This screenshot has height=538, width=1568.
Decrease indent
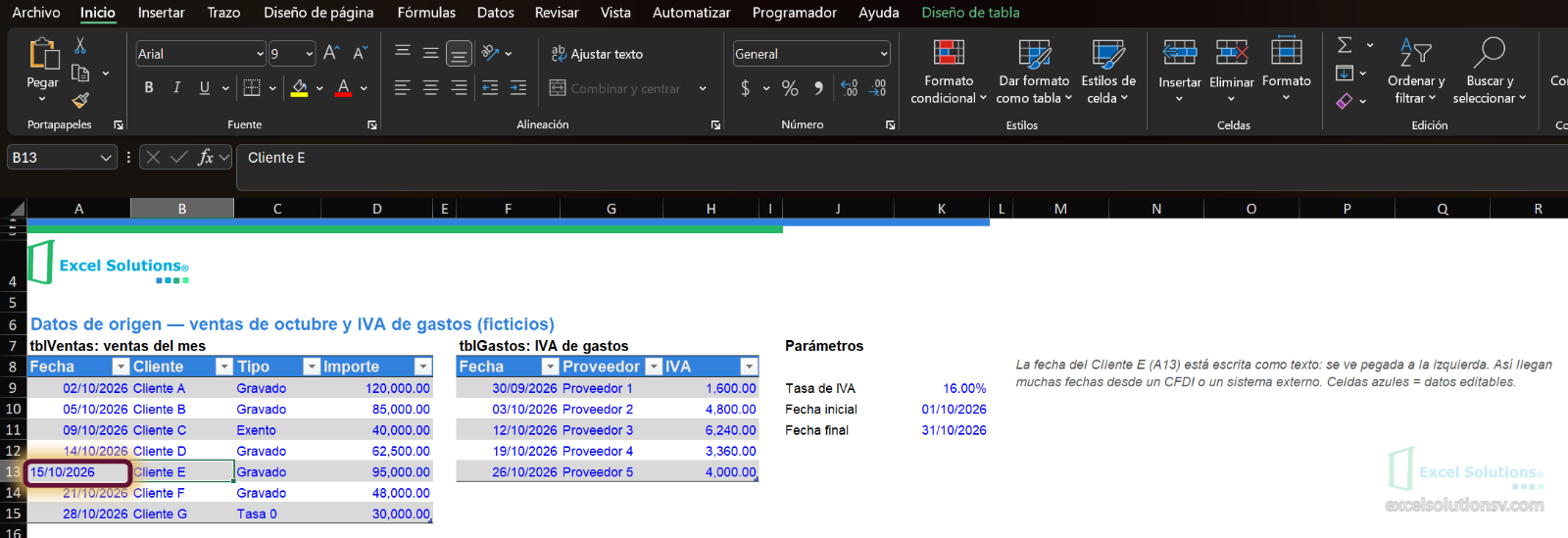[x=490, y=88]
